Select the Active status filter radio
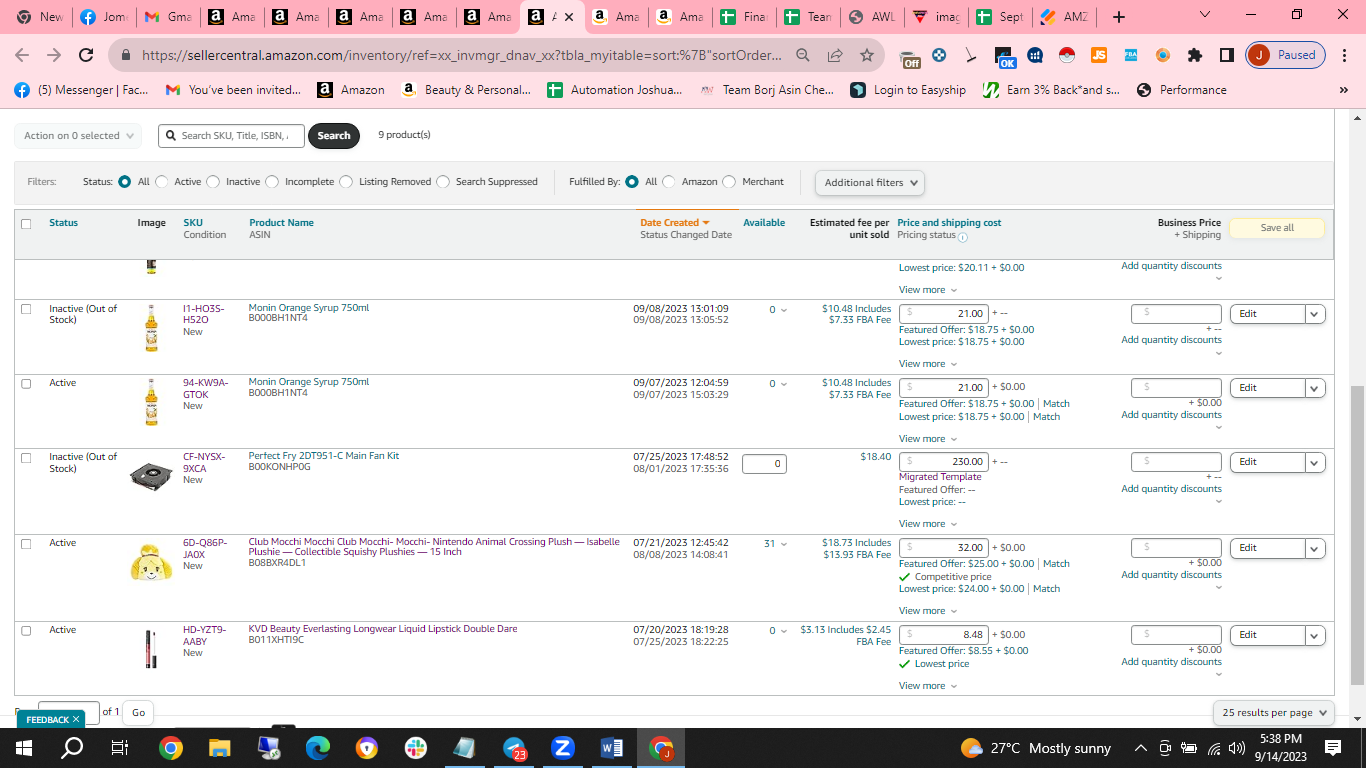 (162, 182)
